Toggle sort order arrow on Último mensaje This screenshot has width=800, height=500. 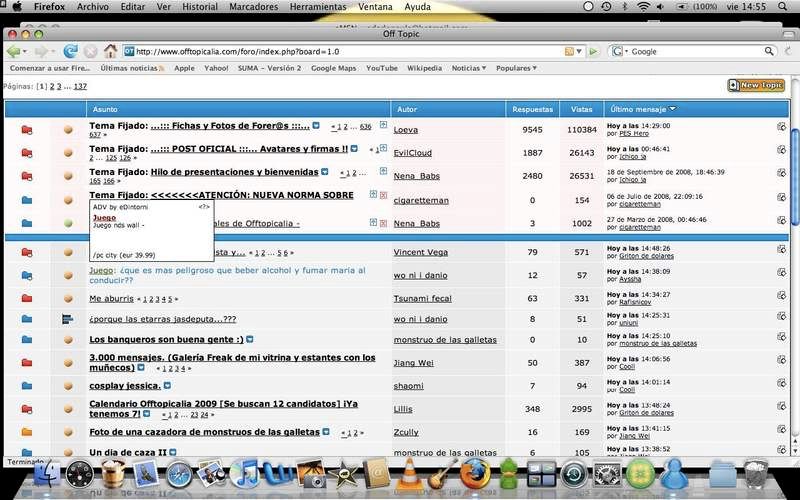(672, 108)
